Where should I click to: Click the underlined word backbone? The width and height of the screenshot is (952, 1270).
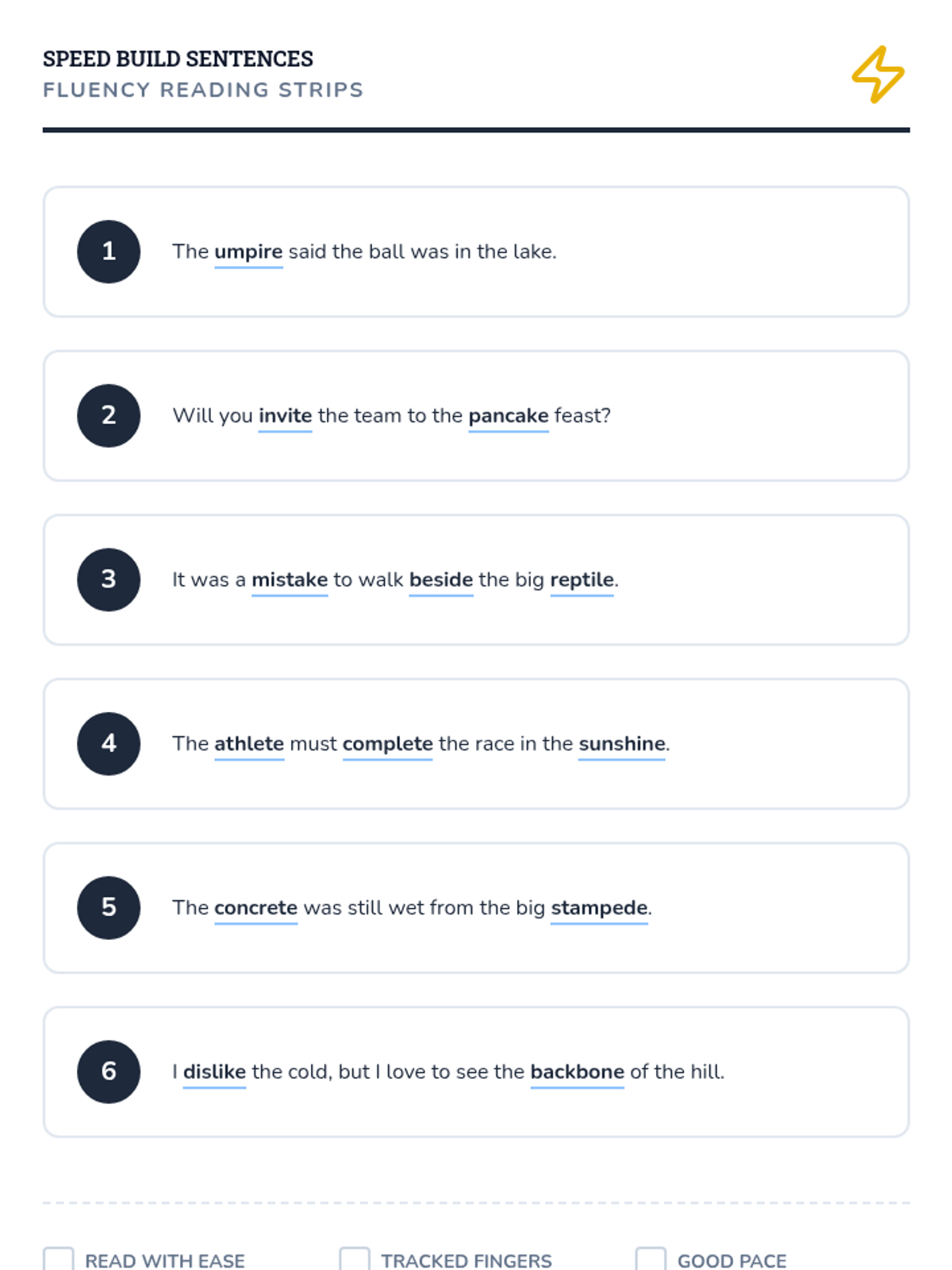(x=577, y=1072)
